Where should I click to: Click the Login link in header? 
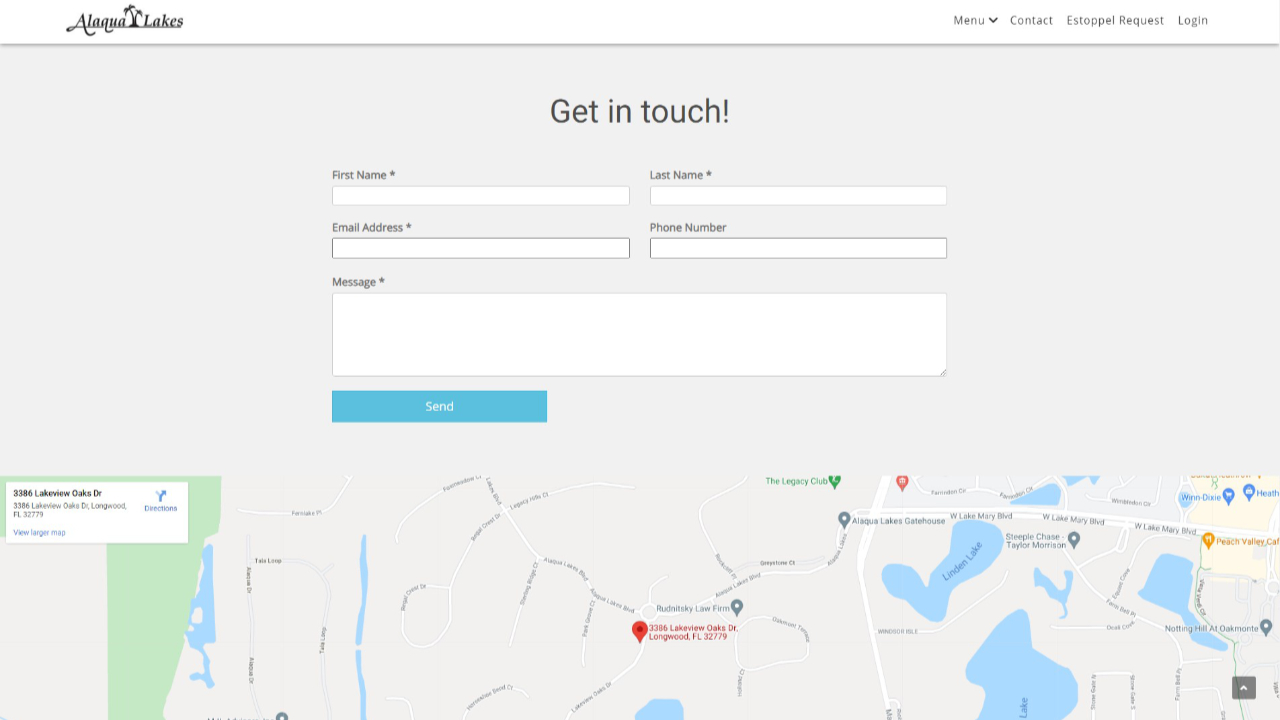[1192, 20]
